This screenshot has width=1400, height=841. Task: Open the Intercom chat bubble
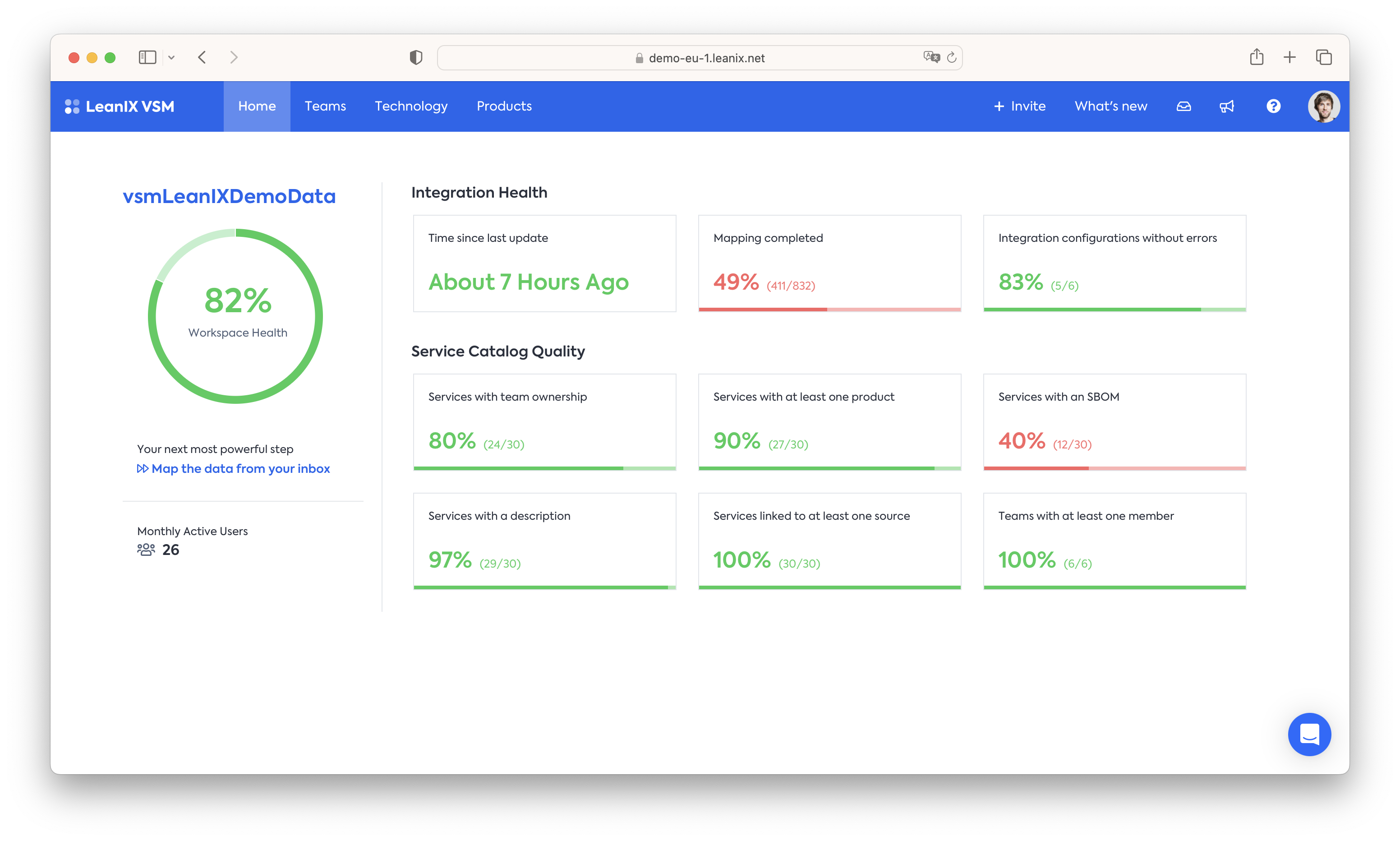point(1309,735)
